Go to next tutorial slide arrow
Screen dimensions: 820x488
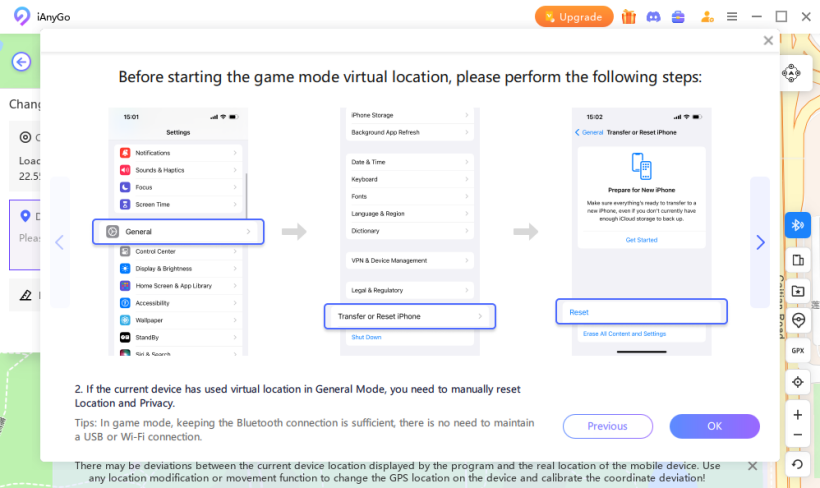760,242
